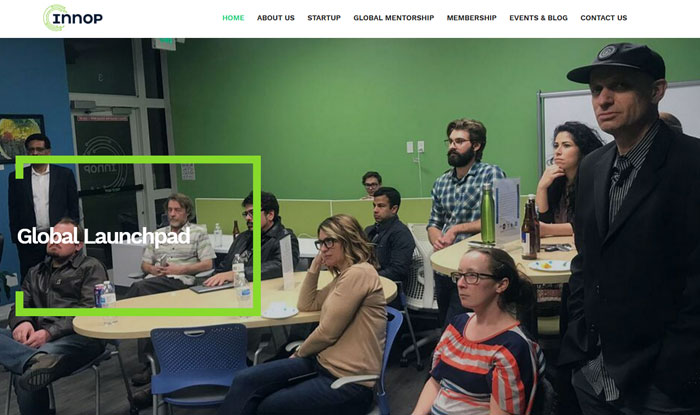Click the framed painting on blue wall

click(20, 138)
